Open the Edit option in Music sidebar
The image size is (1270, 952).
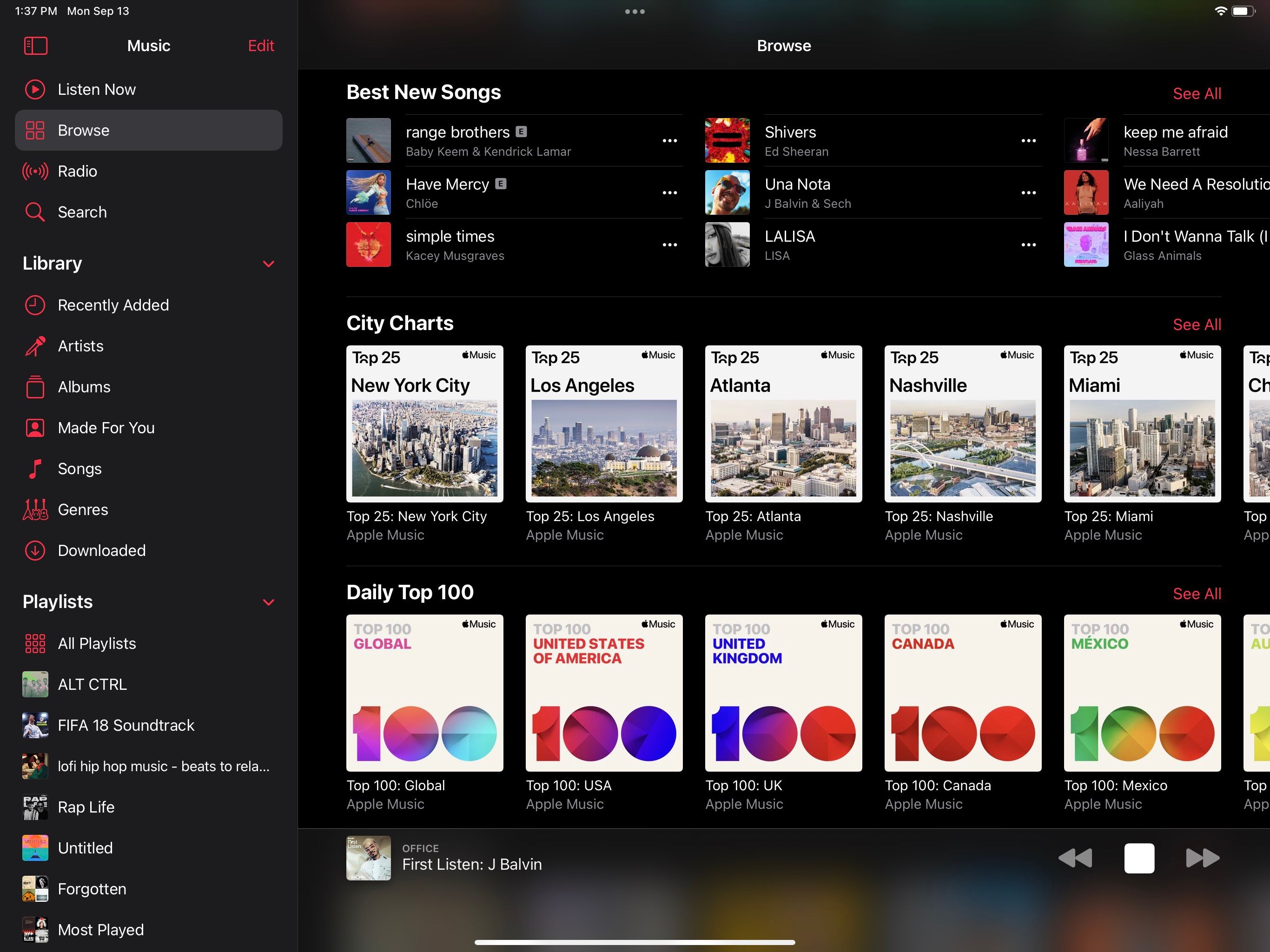pyautogui.click(x=260, y=45)
